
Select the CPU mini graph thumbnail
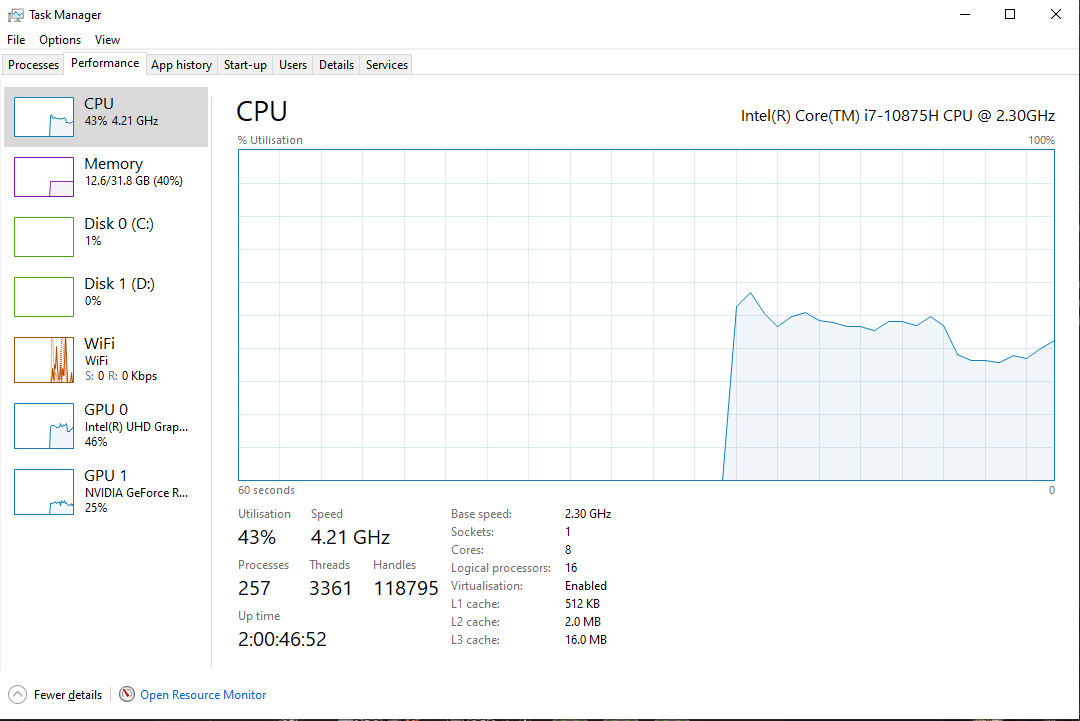pos(44,117)
